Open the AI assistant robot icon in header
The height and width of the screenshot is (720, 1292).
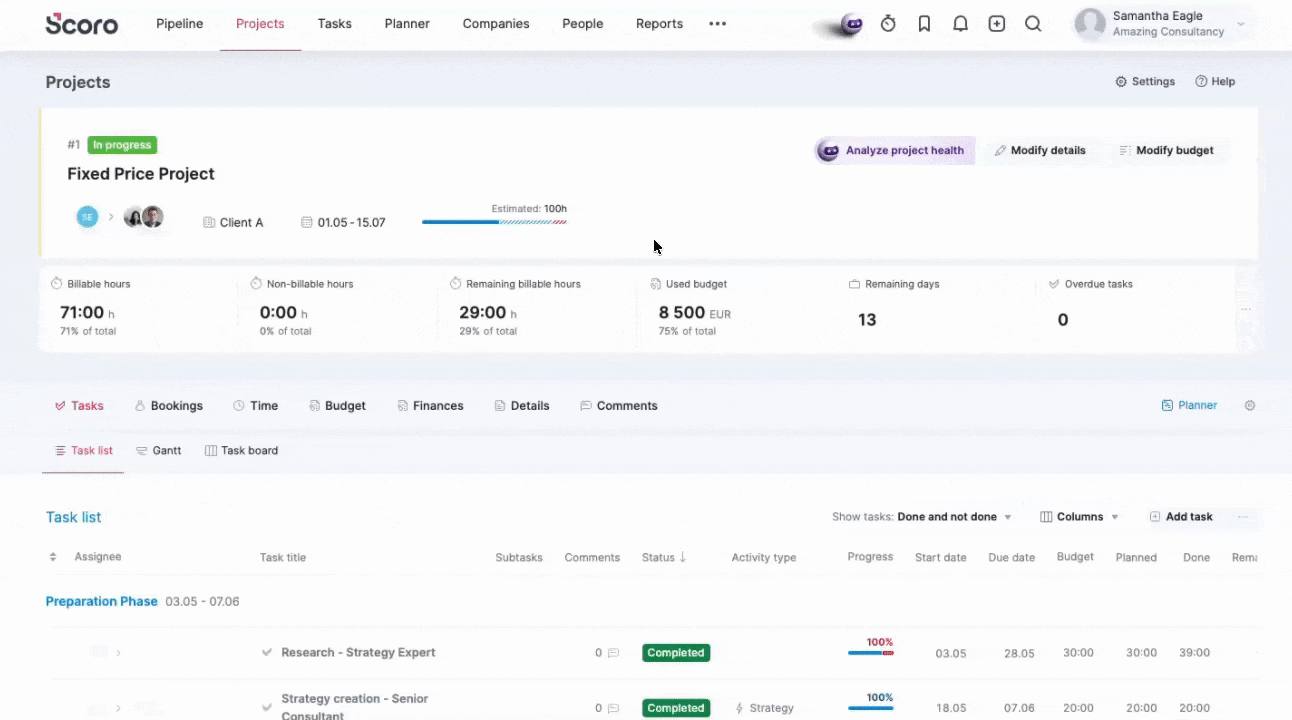(x=851, y=24)
